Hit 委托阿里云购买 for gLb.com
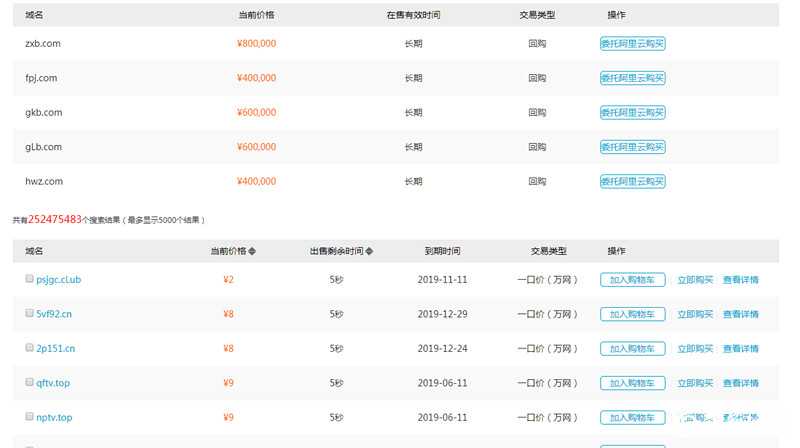The height and width of the screenshot is (448, 800). [x=632, y=147]
